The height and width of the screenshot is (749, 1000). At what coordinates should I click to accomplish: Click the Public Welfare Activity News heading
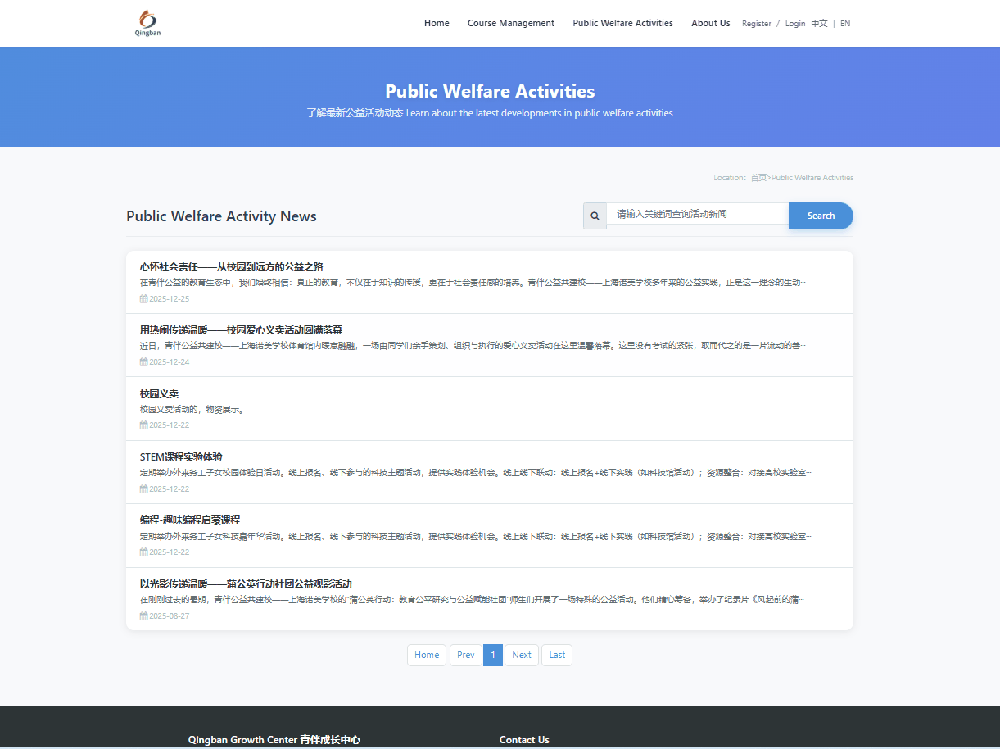tap(221, 216)
